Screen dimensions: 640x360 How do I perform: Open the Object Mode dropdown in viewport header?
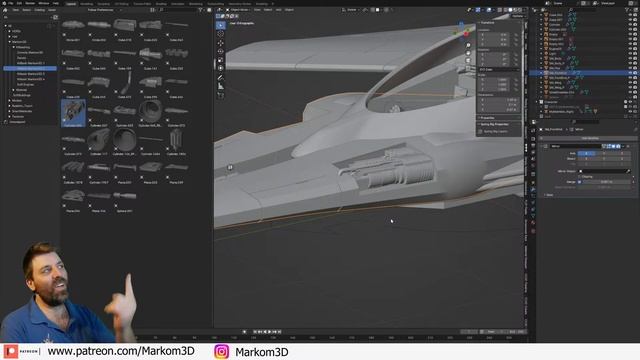[238, 10]
